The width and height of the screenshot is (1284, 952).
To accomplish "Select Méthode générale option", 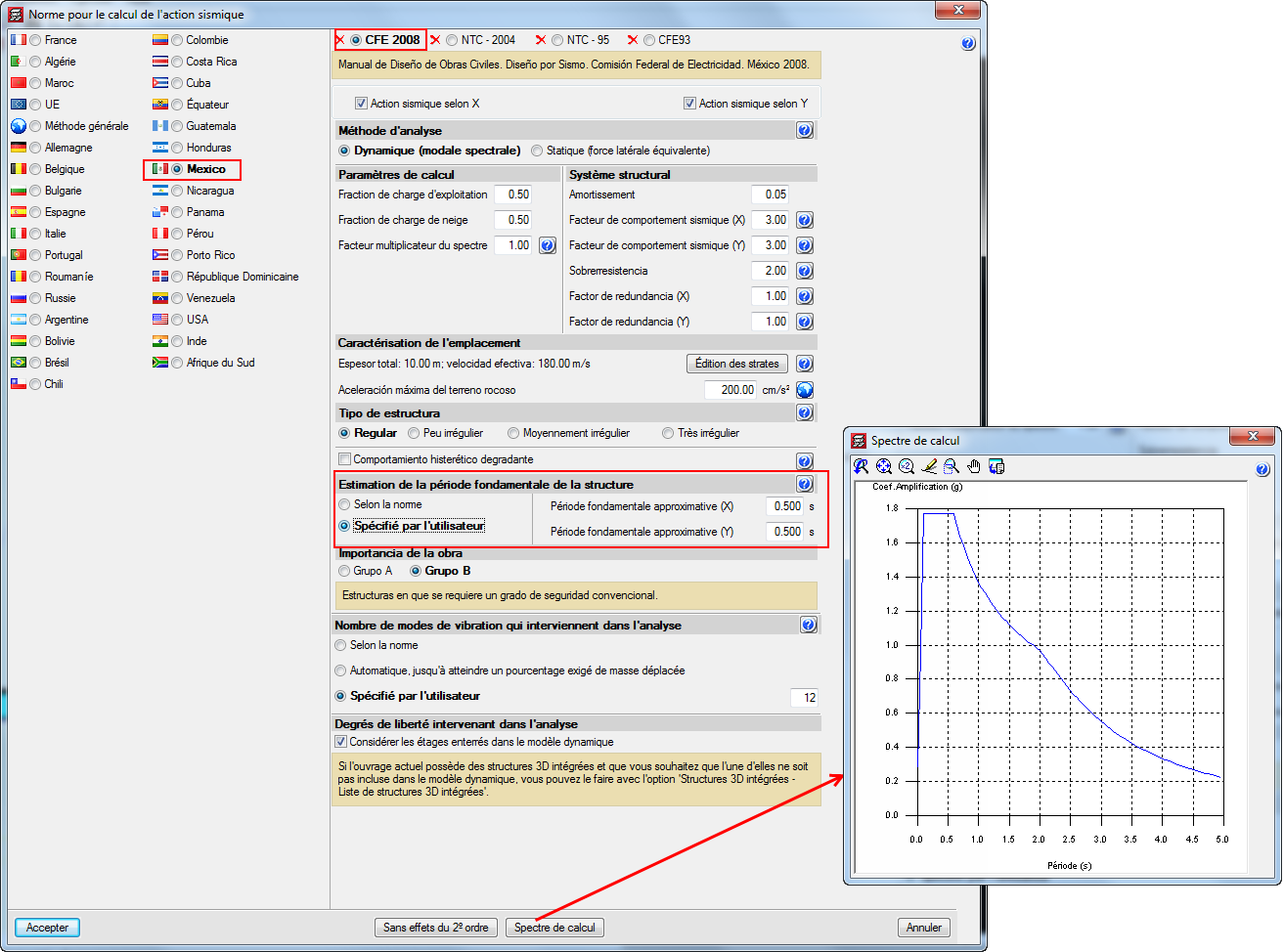I will (x=35, y=126).
